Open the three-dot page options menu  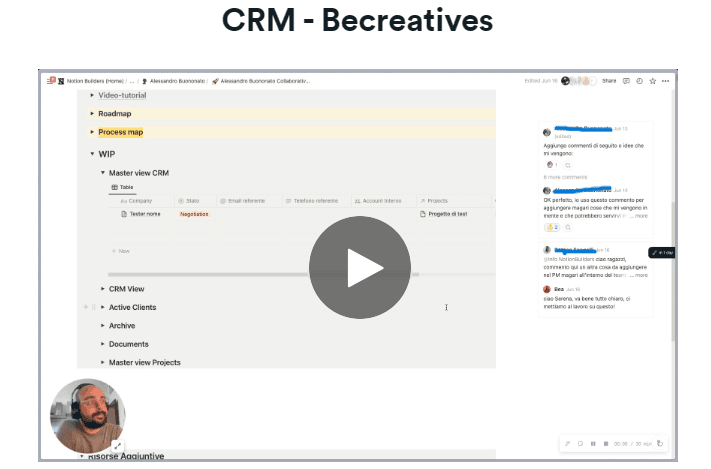tap(665, 81)
